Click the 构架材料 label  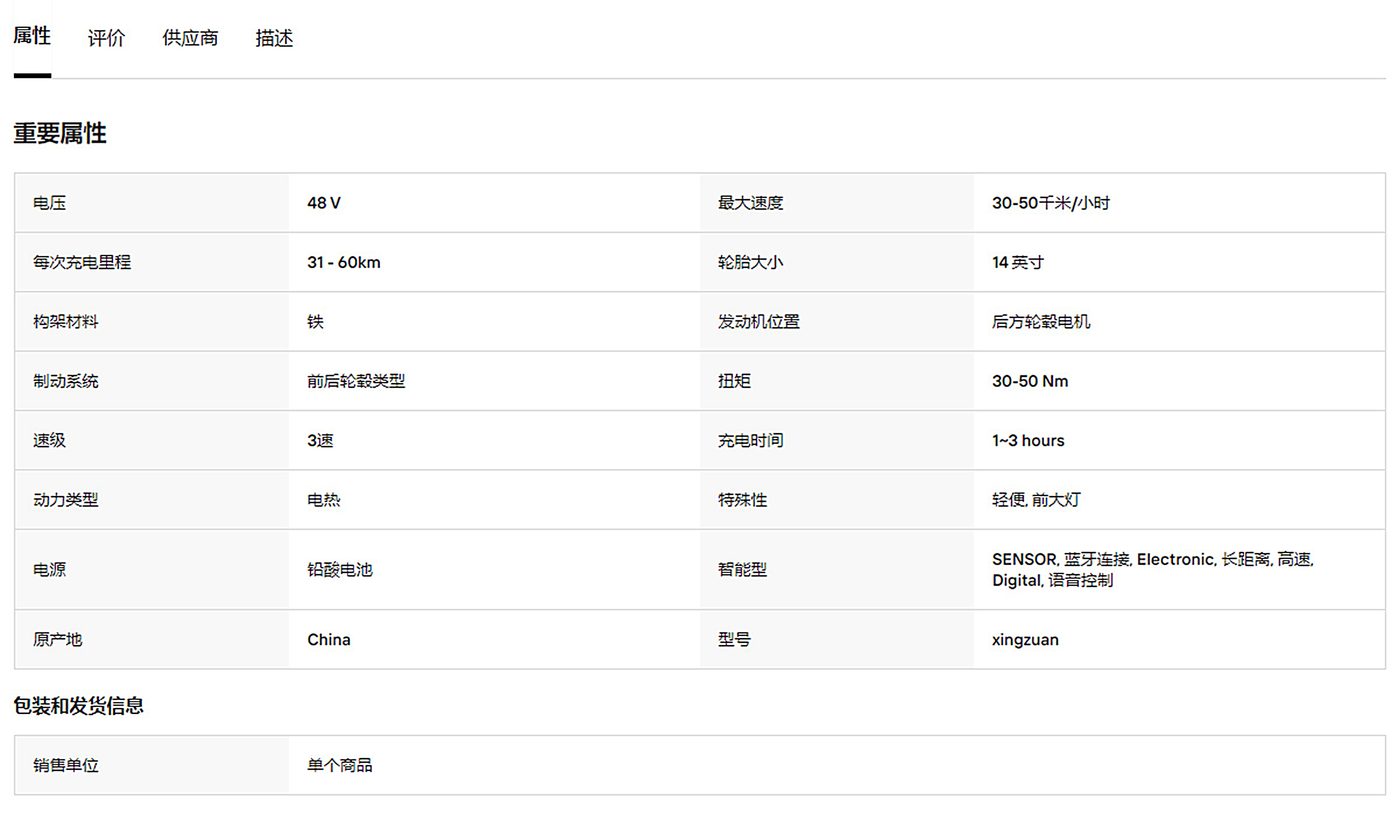coord(66,322)
